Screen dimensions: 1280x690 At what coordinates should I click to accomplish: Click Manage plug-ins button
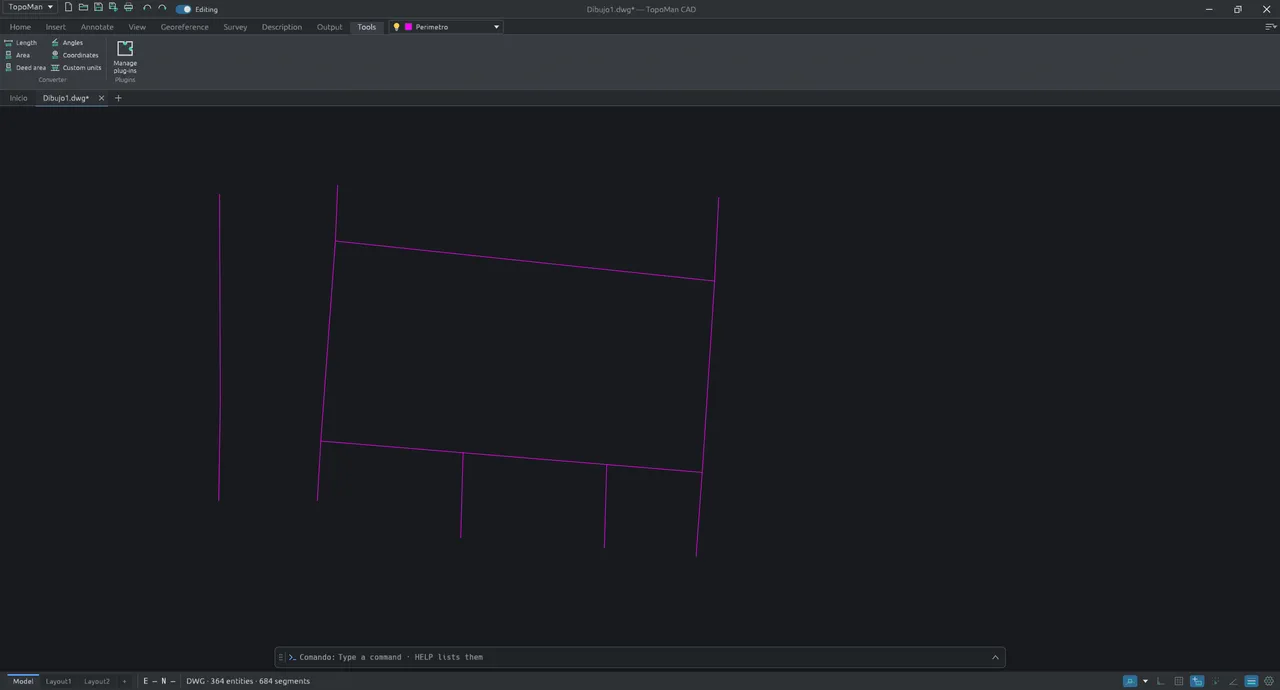(x=125, y=57)
